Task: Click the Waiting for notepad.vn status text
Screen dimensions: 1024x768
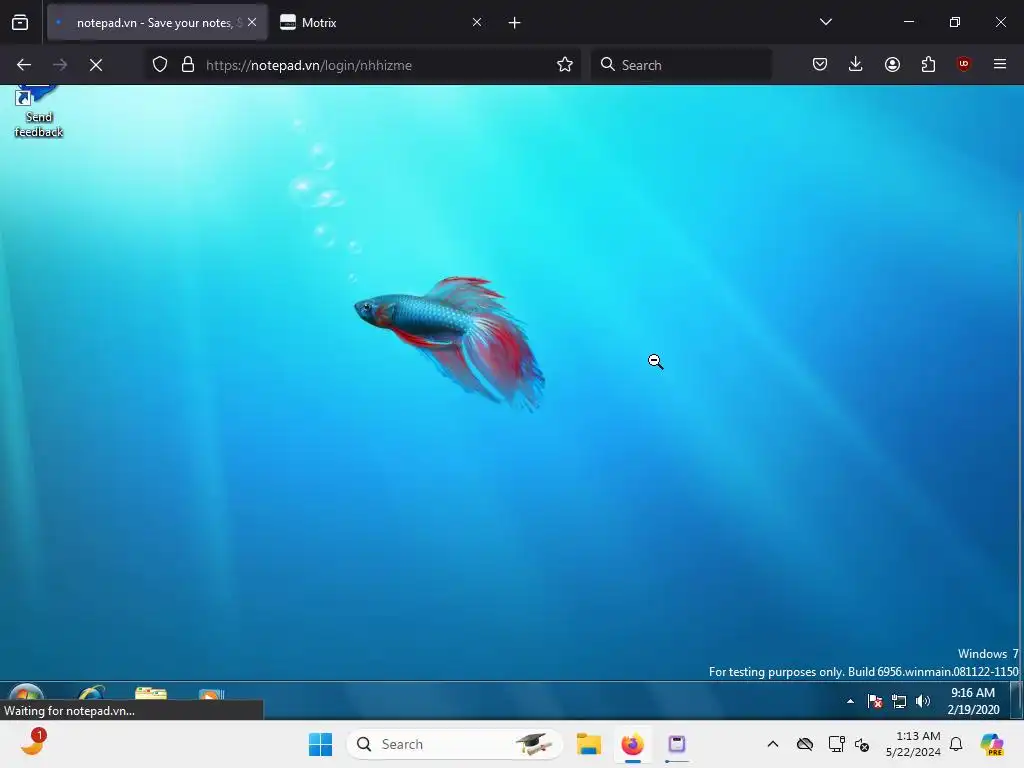Action: (70, 711)
